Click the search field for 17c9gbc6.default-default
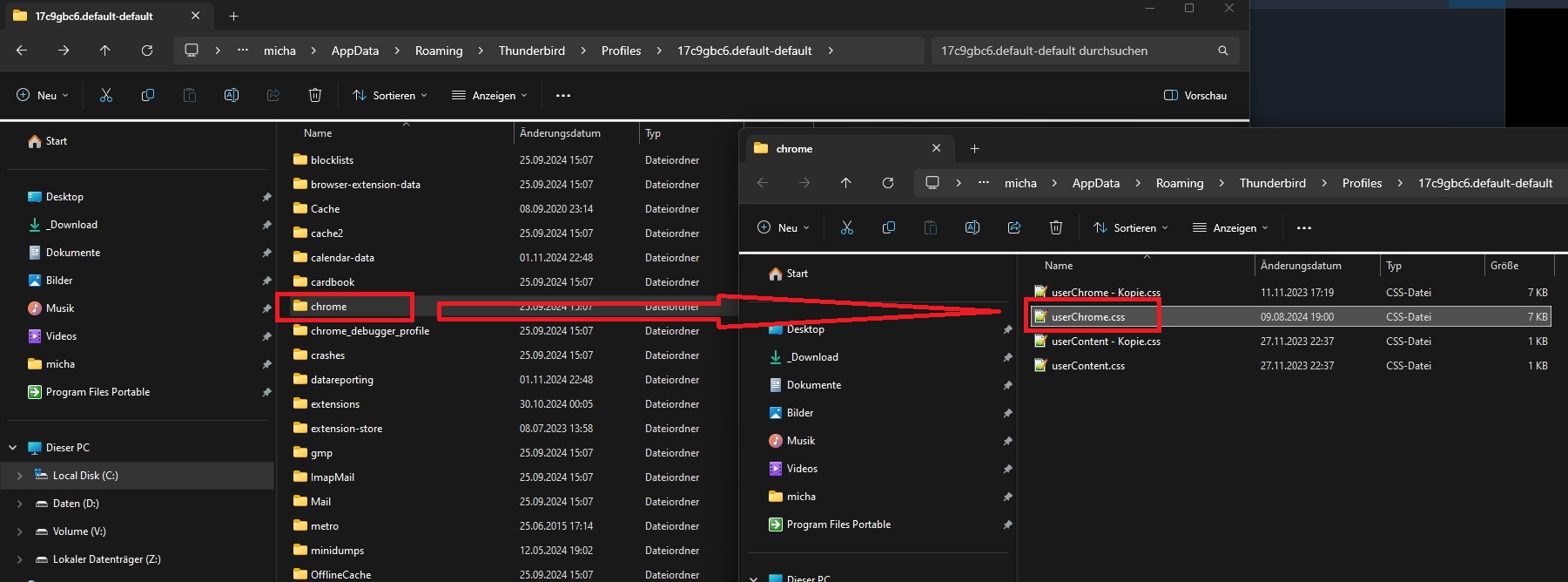This screenshot has height=582, width=1568. coord(1071,51)
